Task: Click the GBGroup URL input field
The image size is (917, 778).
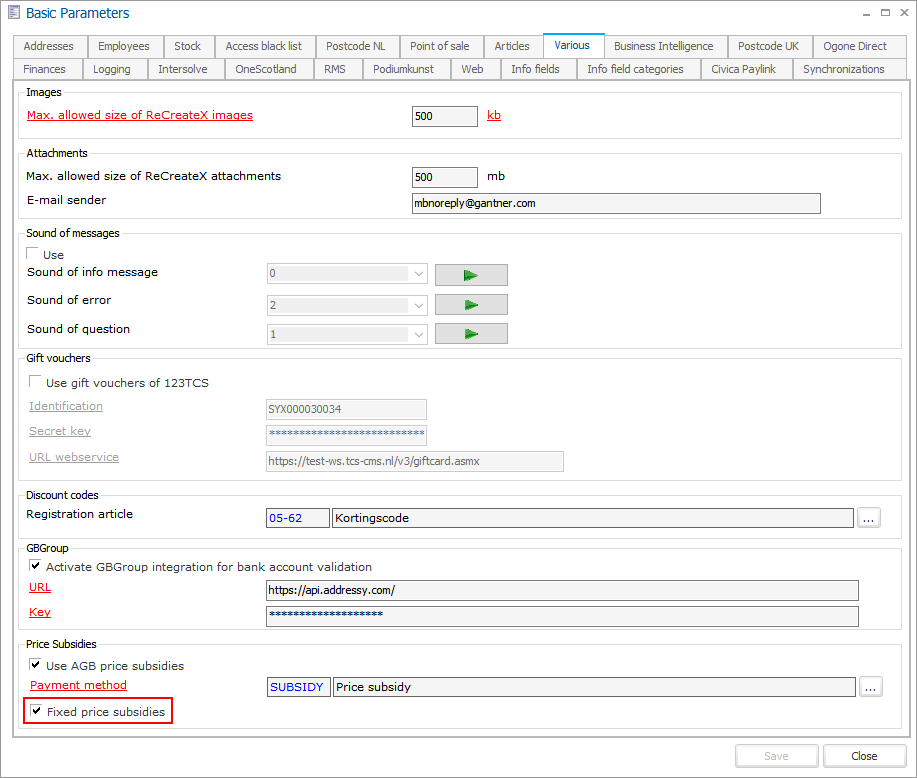Action: (x=561, y=591)
